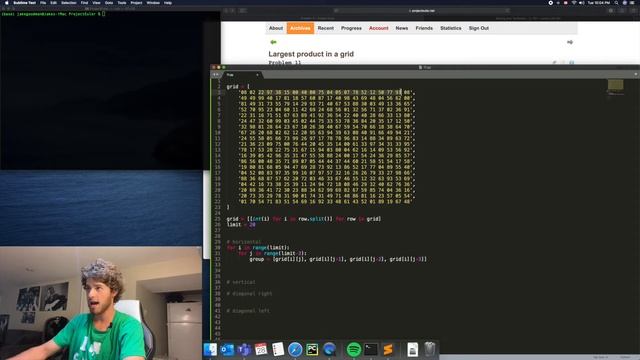Open Terminal from the dock
Screen dimensions: 640x360
point(371,349)
